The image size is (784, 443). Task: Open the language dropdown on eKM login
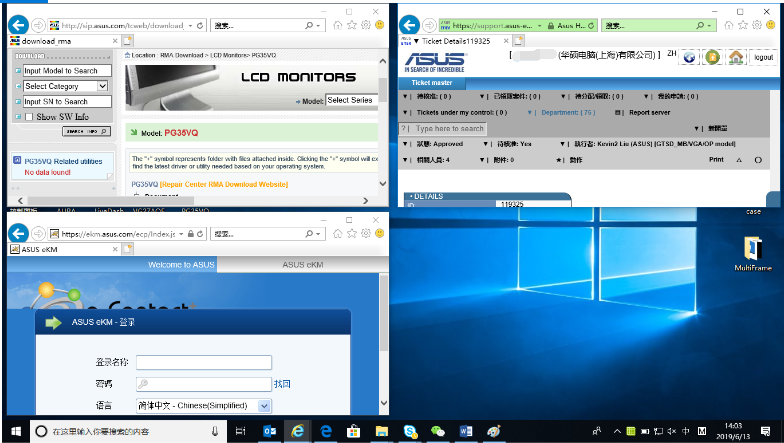point(264,406)
